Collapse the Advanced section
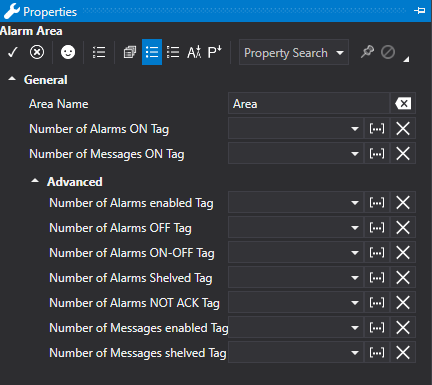432x385 pixels. pyautogui.click(x=35, y=181)
